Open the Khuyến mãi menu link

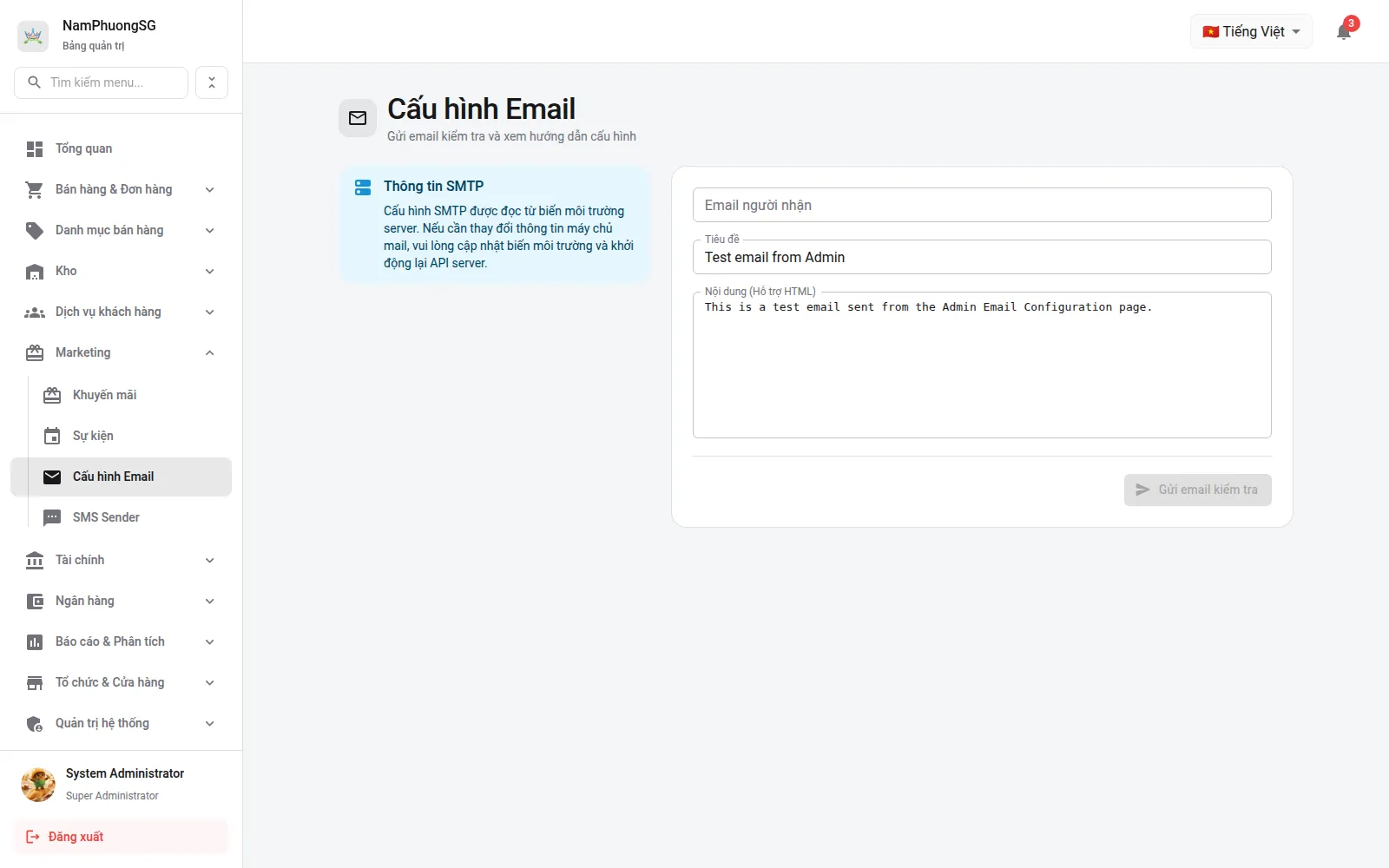[x=121, y=396]
